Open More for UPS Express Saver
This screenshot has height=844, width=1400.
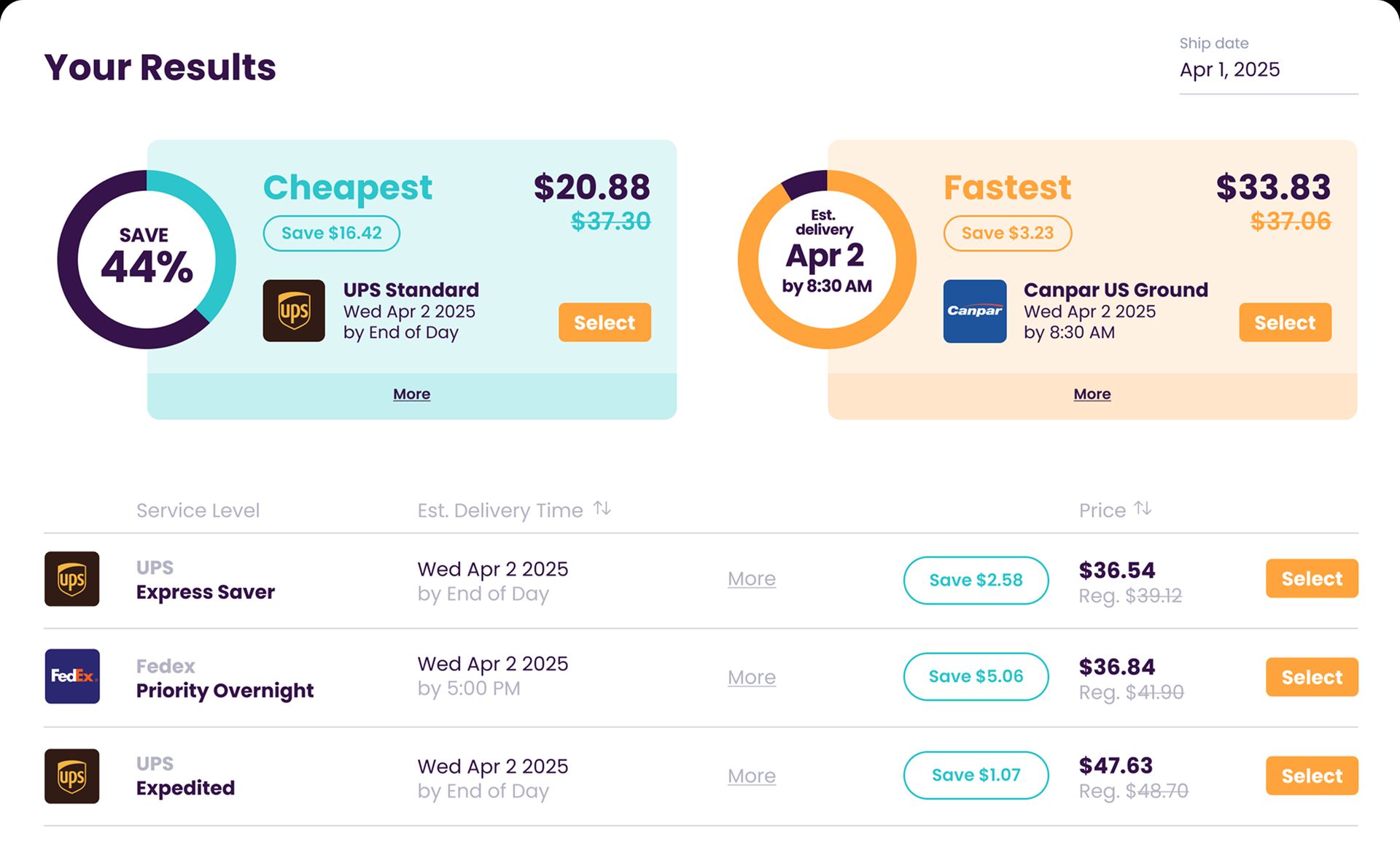click(752, 578)
